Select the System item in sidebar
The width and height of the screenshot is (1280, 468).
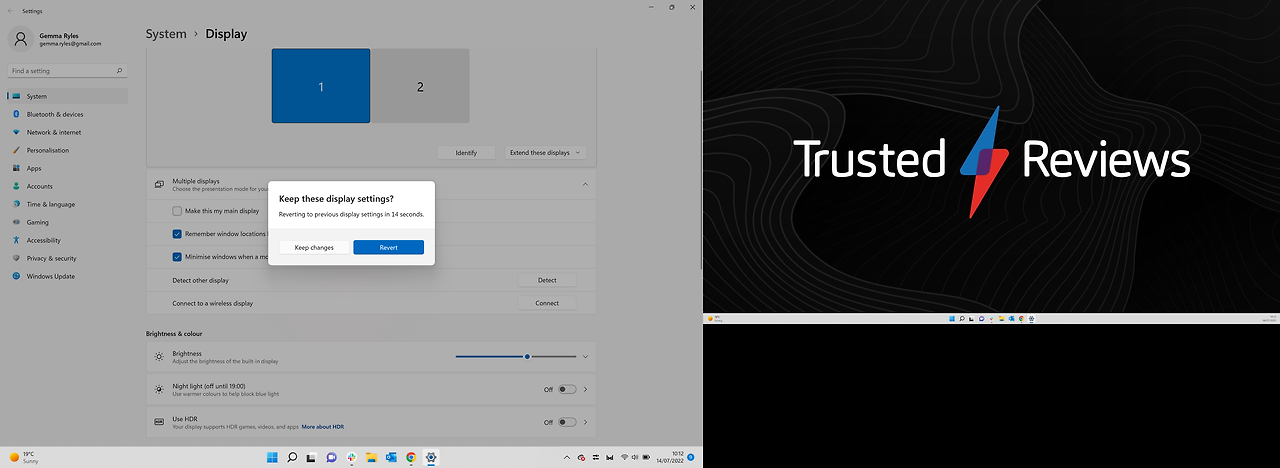[x=68, y=96]
